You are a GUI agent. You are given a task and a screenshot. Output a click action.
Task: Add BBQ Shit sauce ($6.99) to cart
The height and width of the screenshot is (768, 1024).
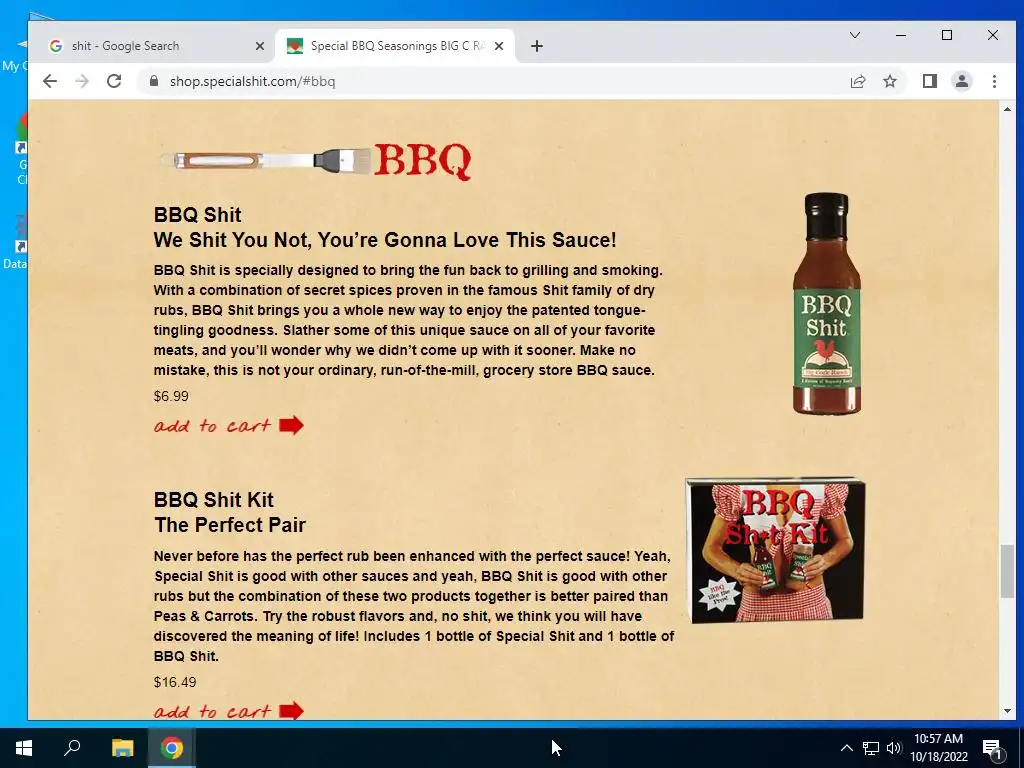pos(229,426)
